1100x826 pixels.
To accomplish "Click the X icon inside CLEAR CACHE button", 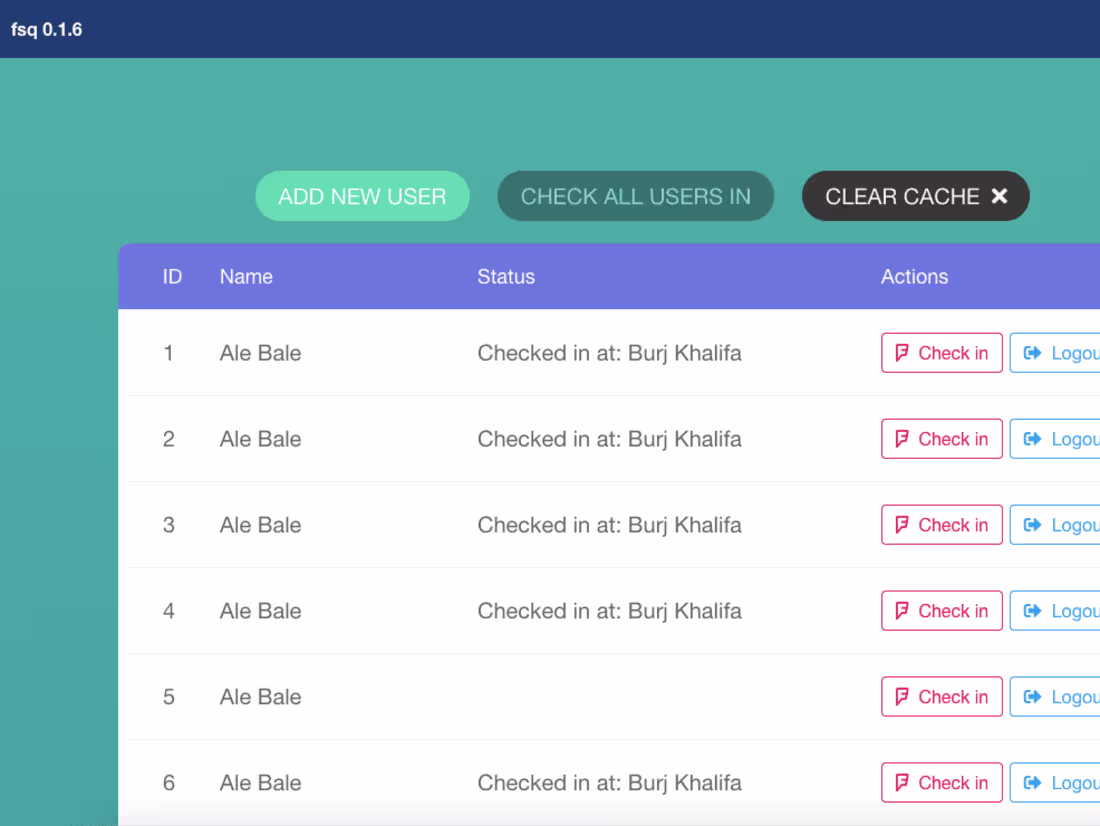I will (999, 196).
